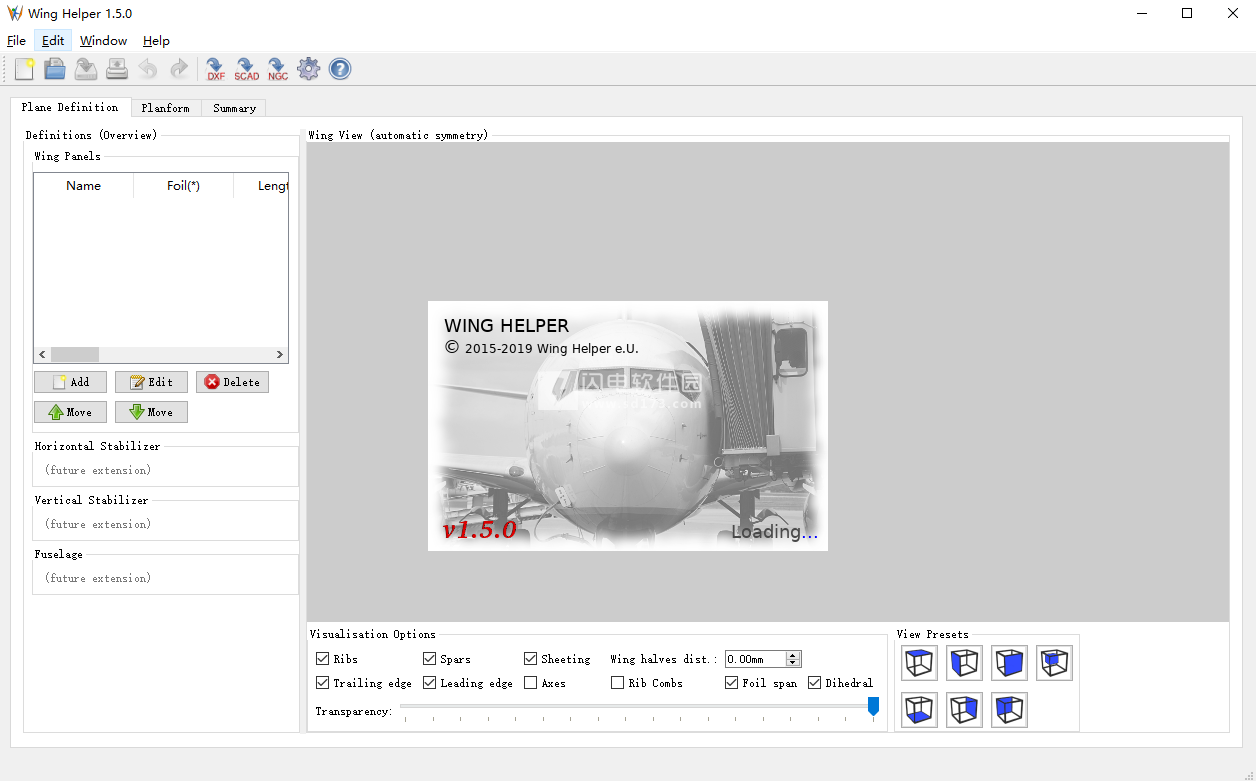Select the left-face cube view preset

tap(964, 663)
